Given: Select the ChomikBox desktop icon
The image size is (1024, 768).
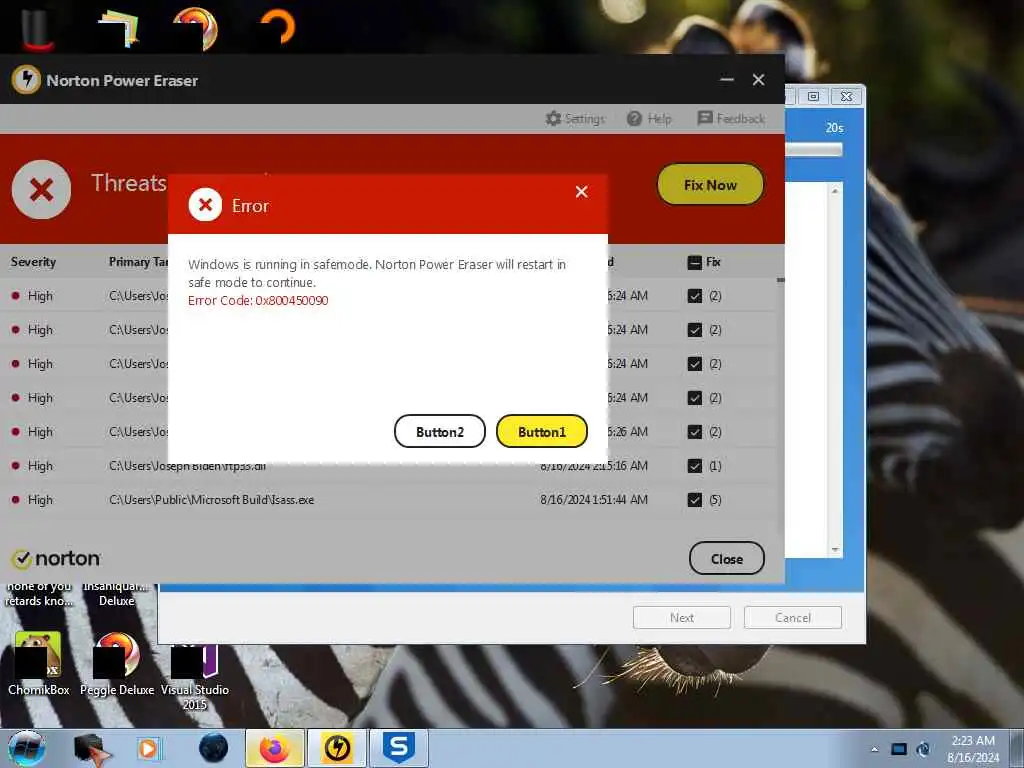Looking at the screenshot, I should point(38,663).
